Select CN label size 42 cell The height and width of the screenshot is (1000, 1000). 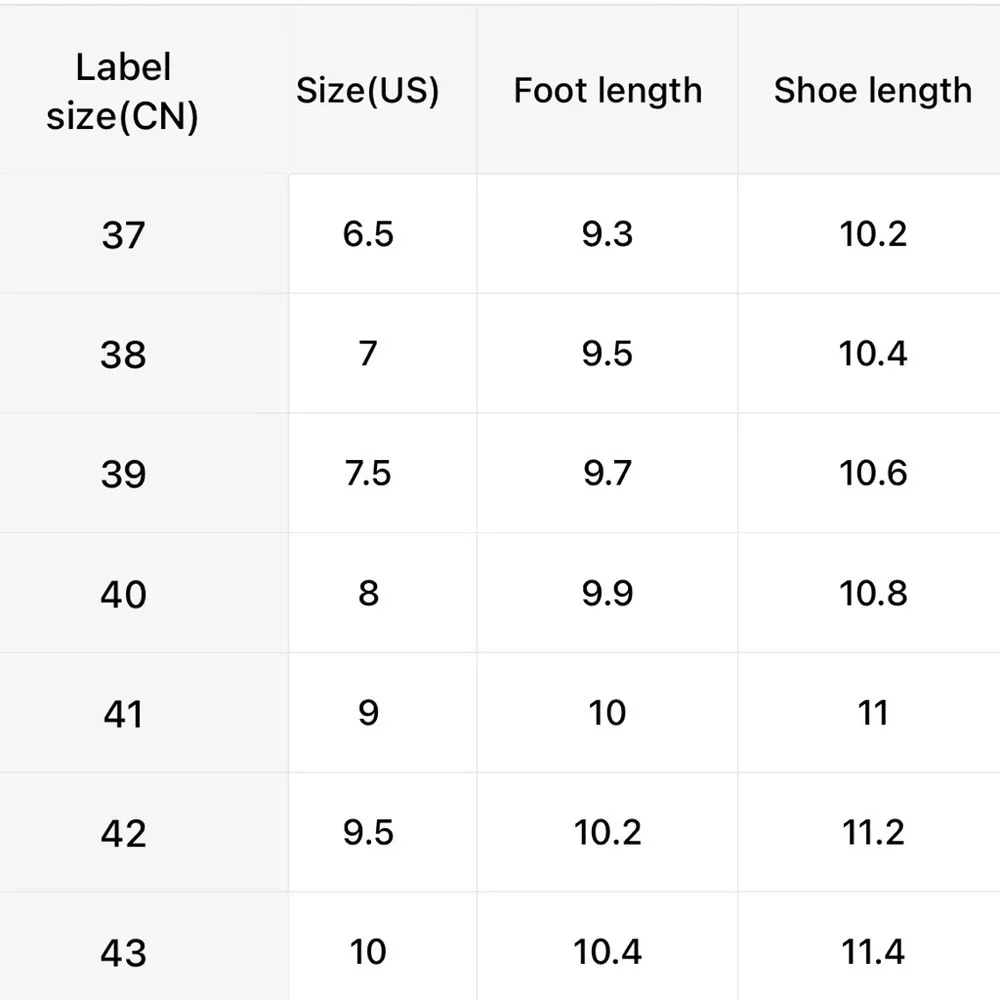coord(123,832)
